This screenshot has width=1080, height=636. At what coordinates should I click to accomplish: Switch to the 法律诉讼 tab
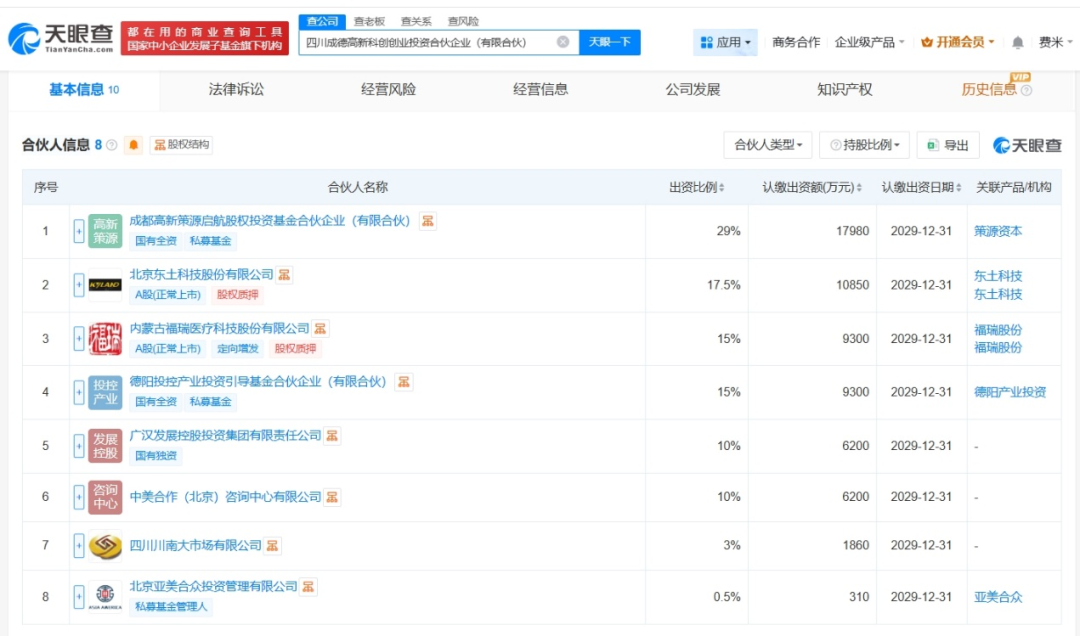pos(236,90)
